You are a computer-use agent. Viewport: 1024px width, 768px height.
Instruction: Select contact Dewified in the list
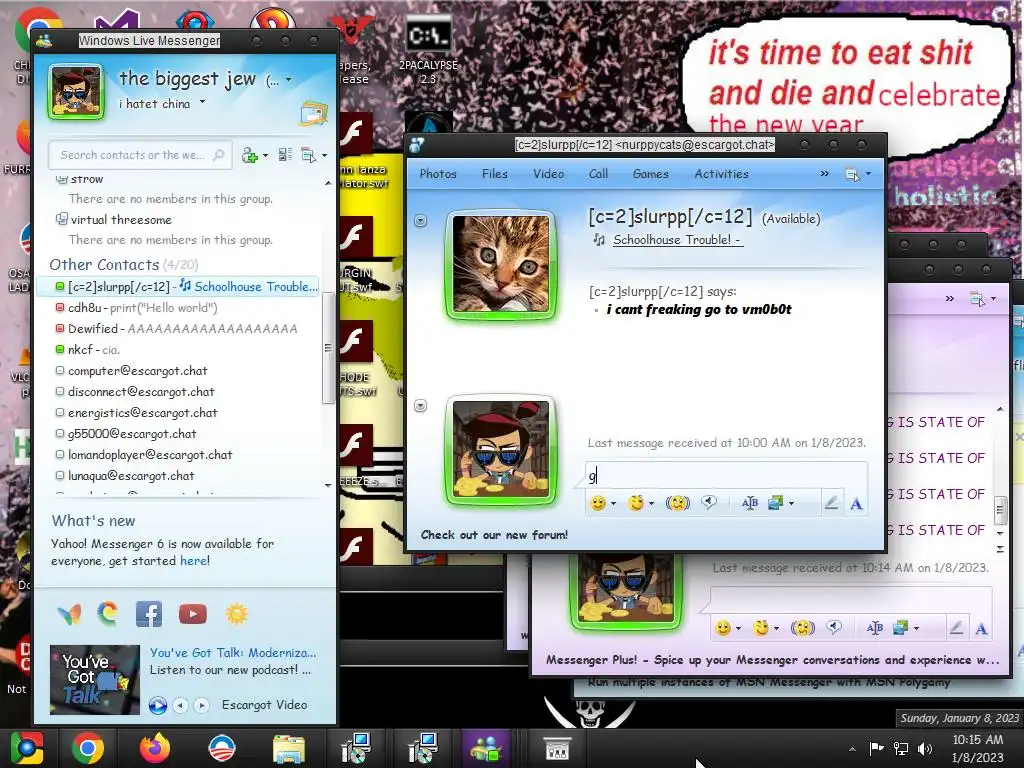[x=176, y=328]
